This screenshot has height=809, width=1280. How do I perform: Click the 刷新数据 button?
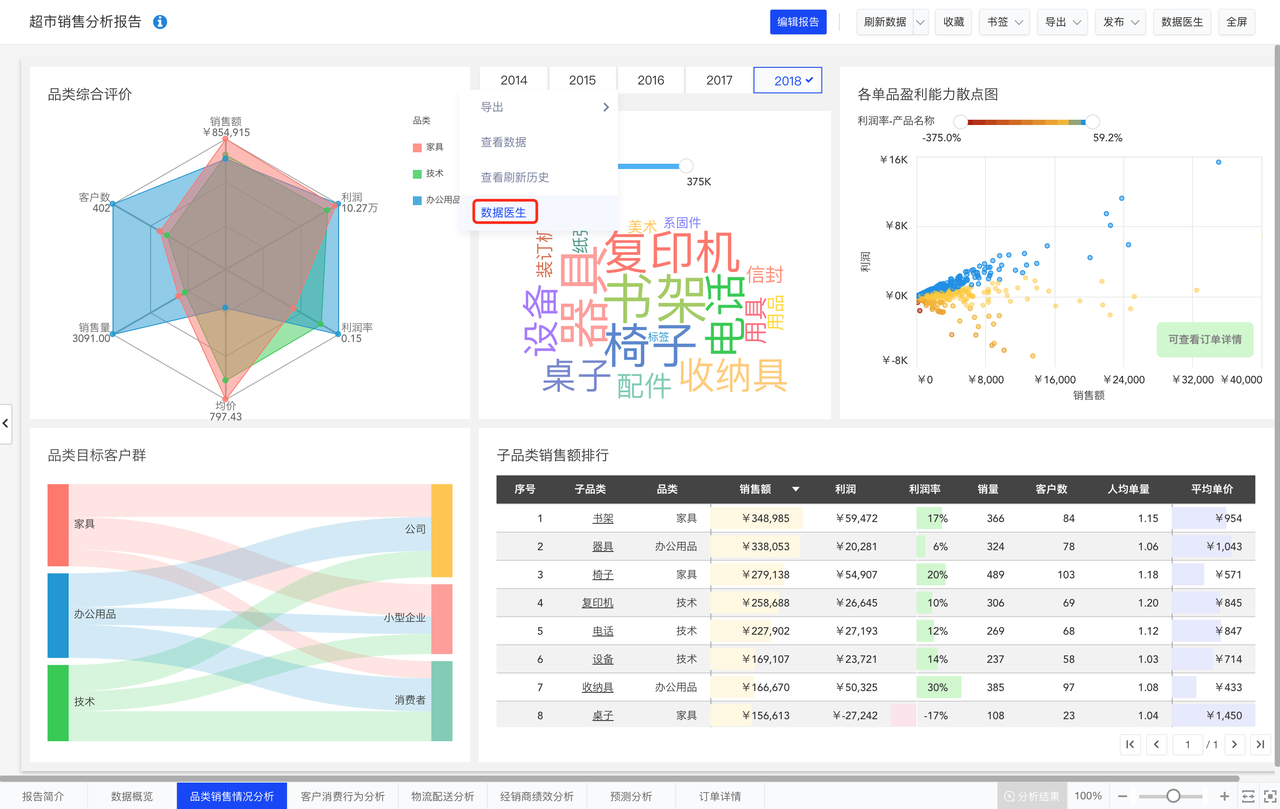884,22
